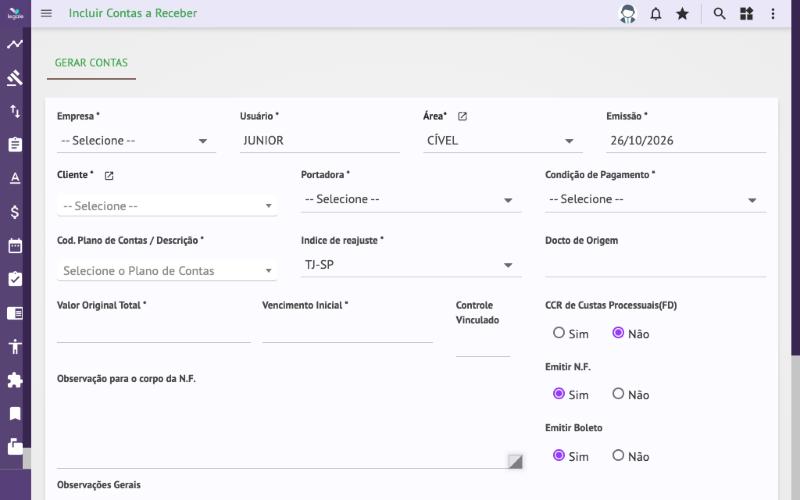800x500 pixels.
Task: Open the notifications bell
Action: tap(656, 14)
